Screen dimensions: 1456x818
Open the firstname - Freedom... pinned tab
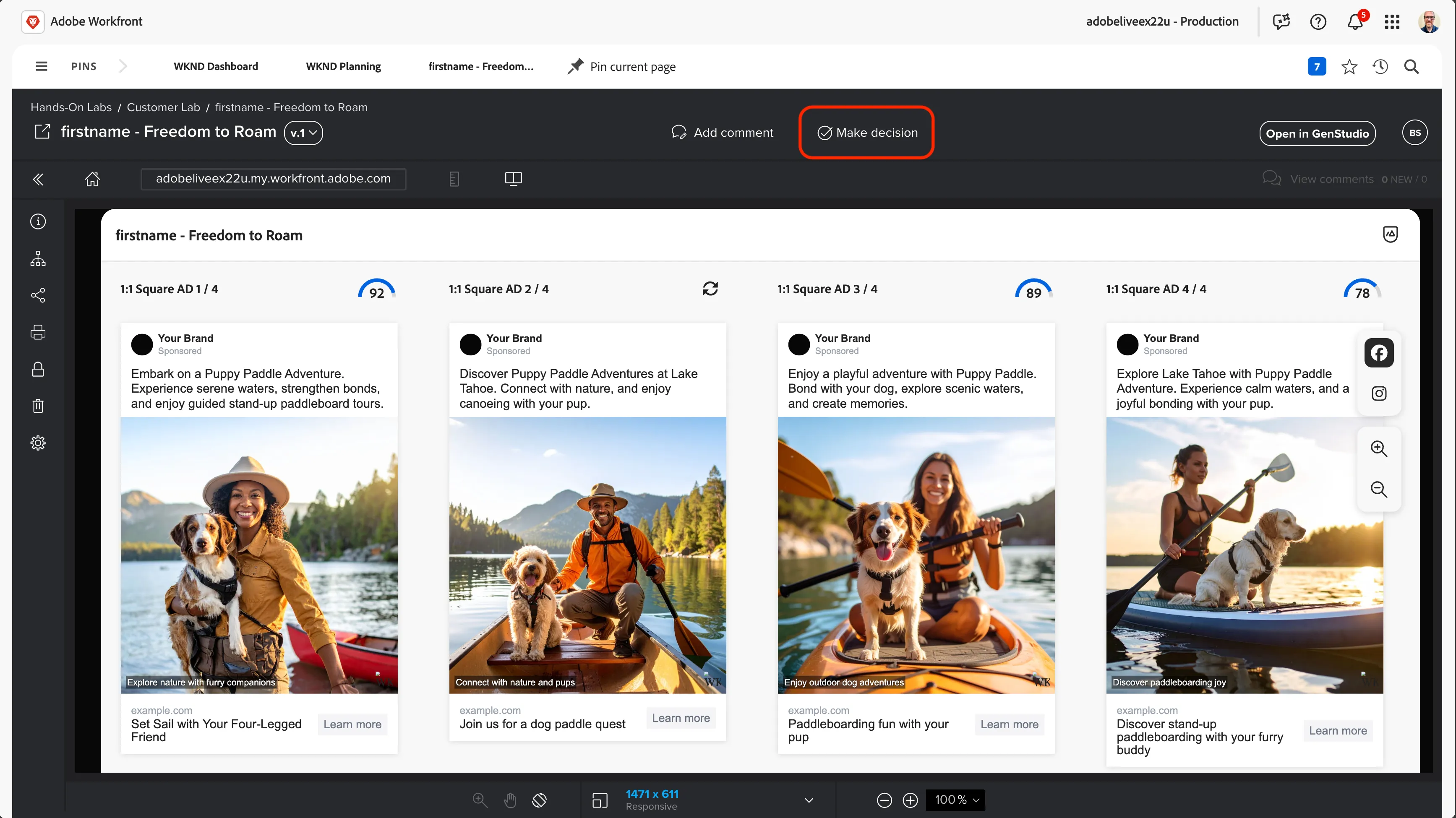pos(480,66)
